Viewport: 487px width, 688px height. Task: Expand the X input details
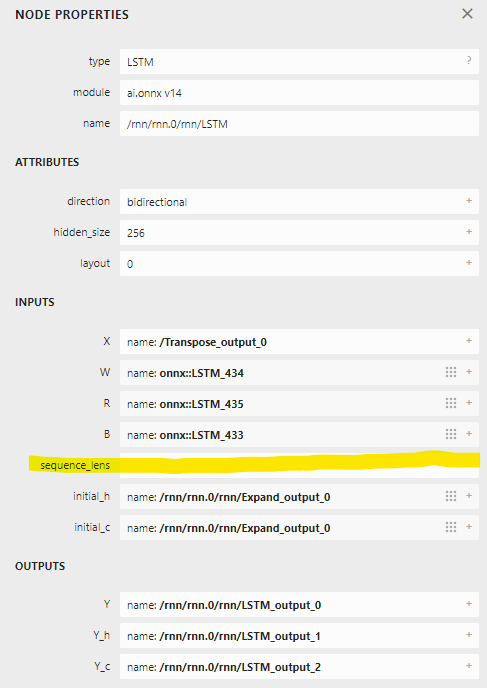pos(469,340)
